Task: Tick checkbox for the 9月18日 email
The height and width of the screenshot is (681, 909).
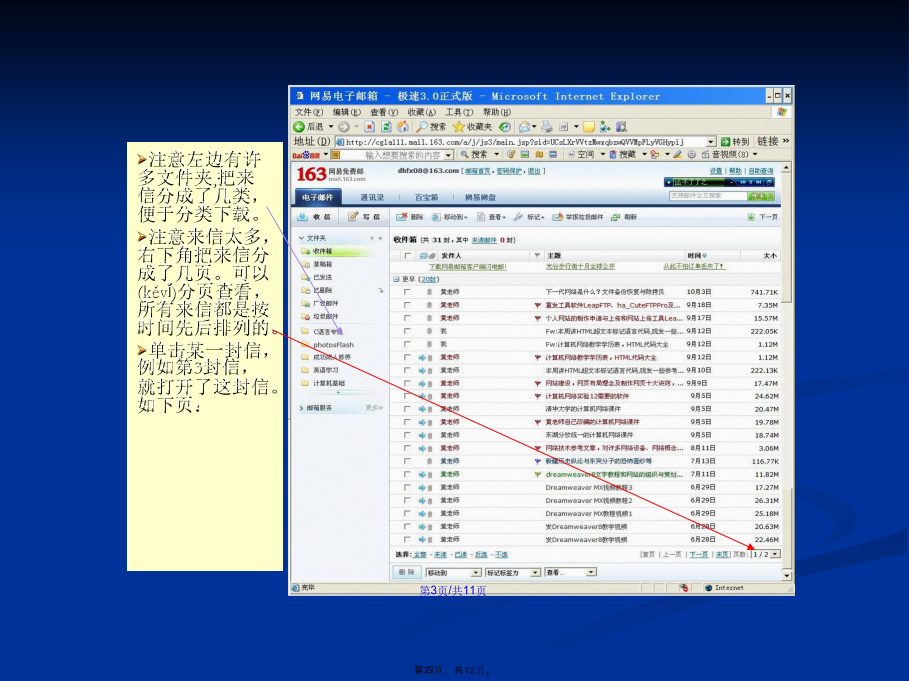Action: point(407,305)
